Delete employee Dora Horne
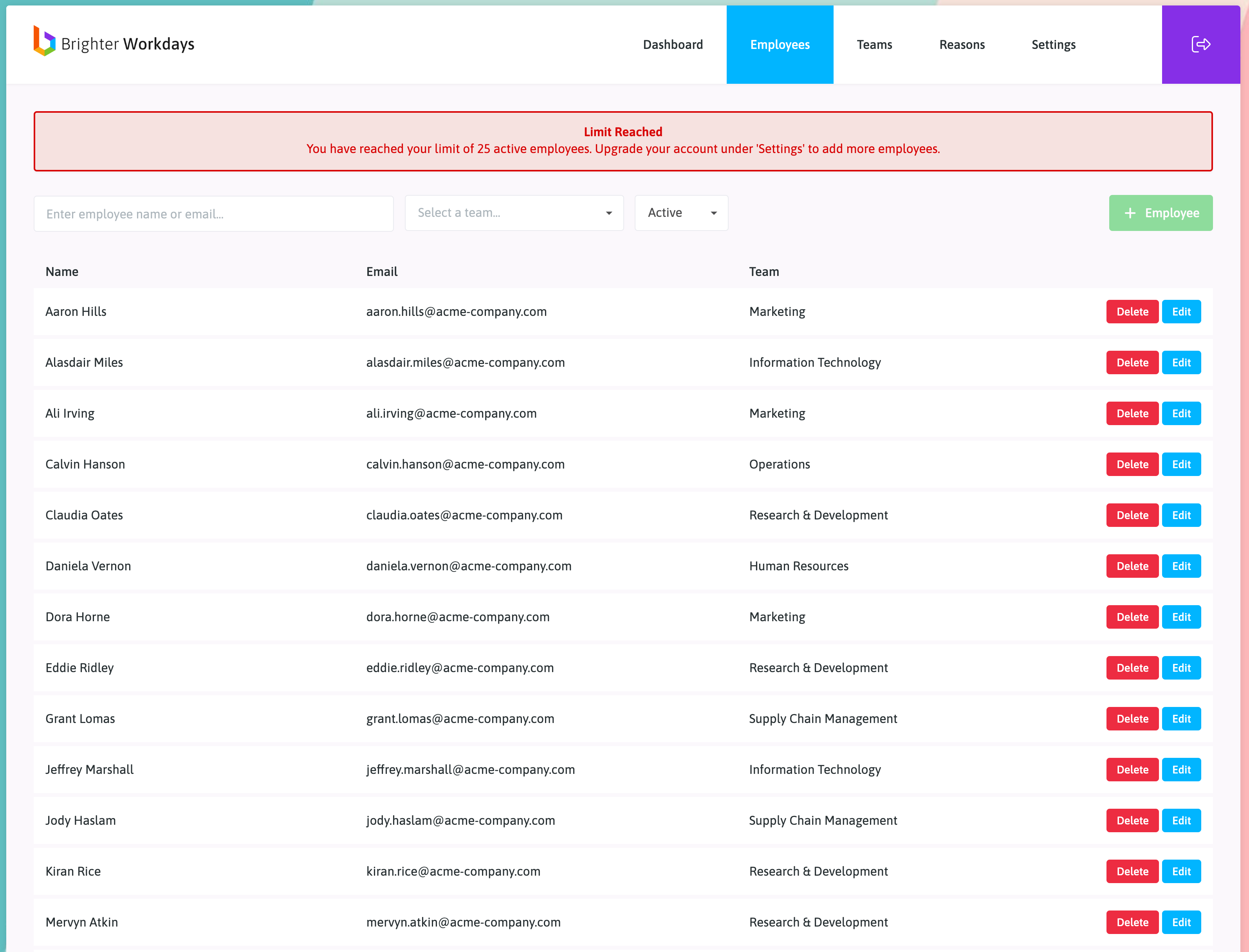Screen dimensions: 1249x952 tap(1132, 617)
